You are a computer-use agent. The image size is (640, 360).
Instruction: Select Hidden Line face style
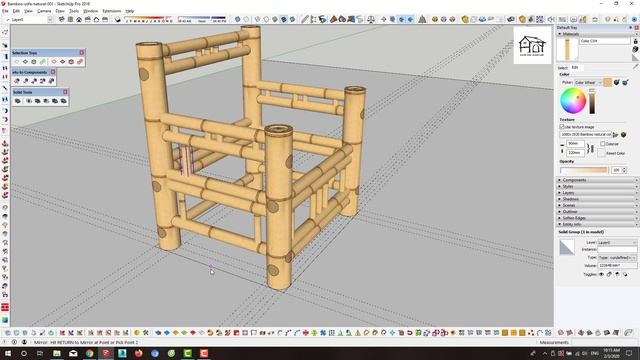click(x=266, y=19)
